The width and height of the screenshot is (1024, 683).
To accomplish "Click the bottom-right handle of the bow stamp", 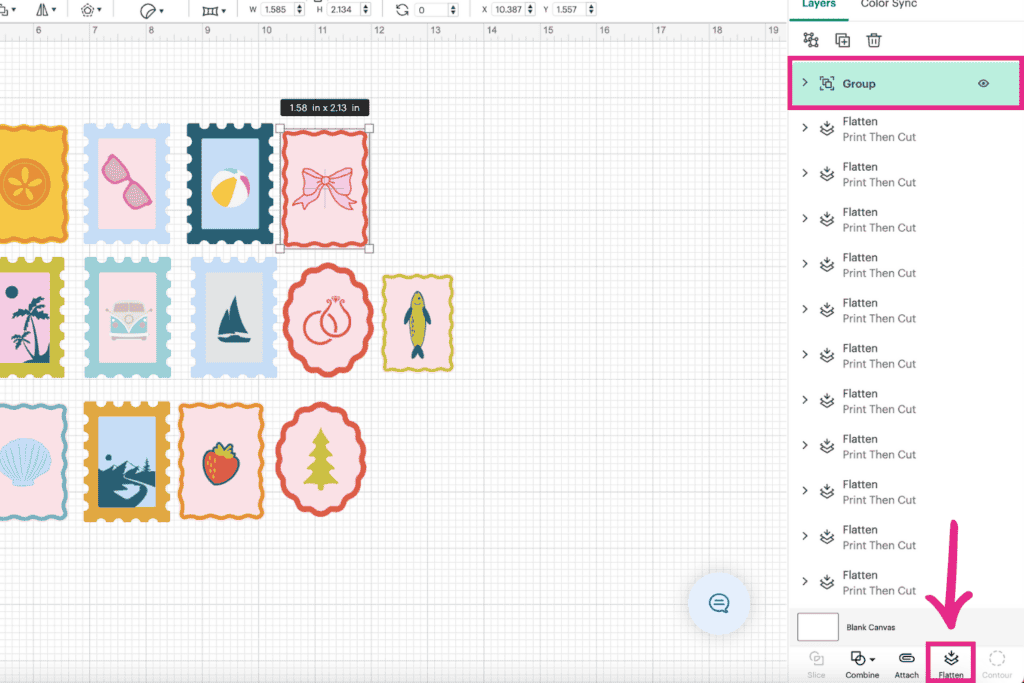I will pos(369,249).
